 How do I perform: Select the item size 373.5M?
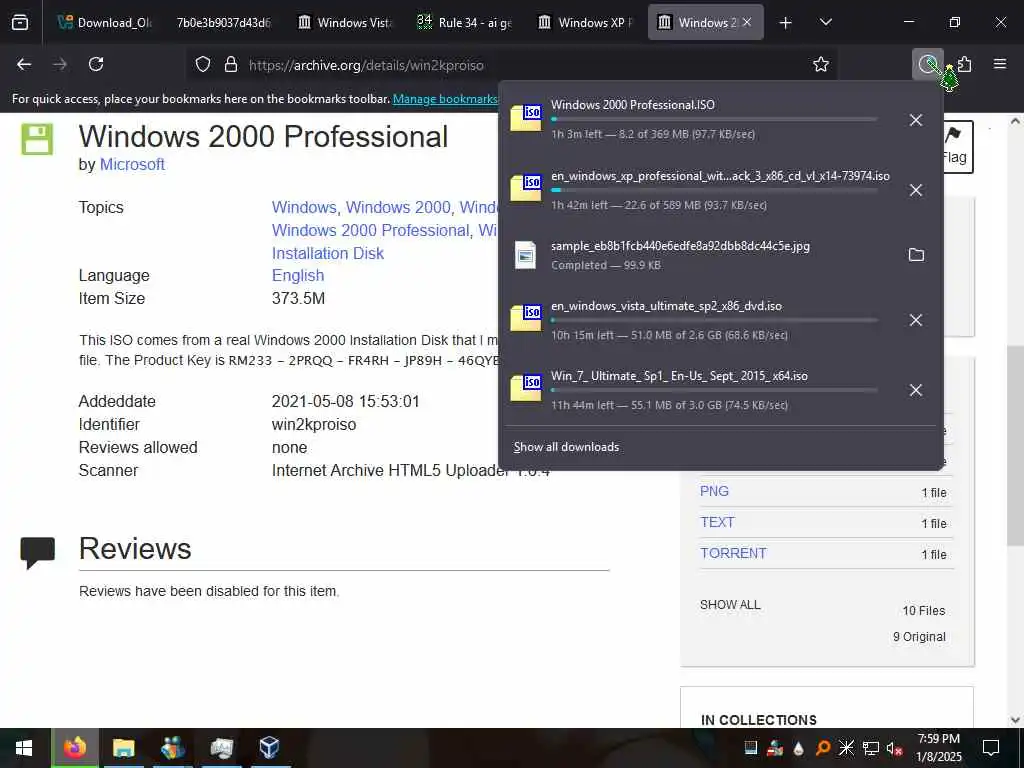pos(298,298)
